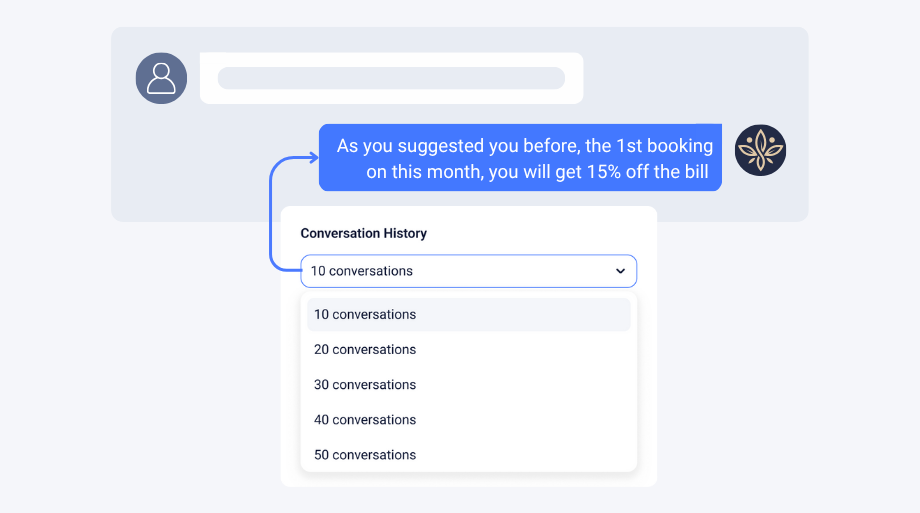Click the "1st booking" words in the reply

[664, 146]
